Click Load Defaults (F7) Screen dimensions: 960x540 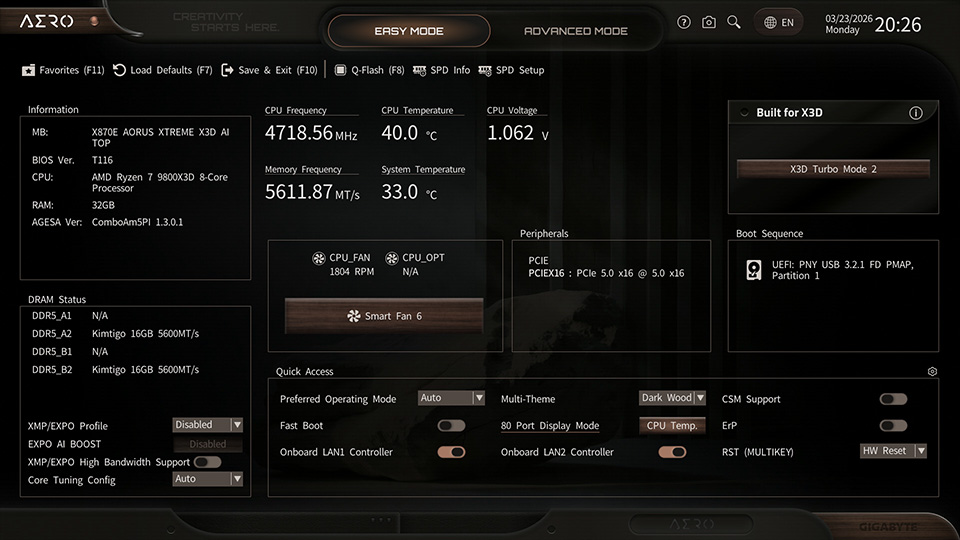pos(163,70)
